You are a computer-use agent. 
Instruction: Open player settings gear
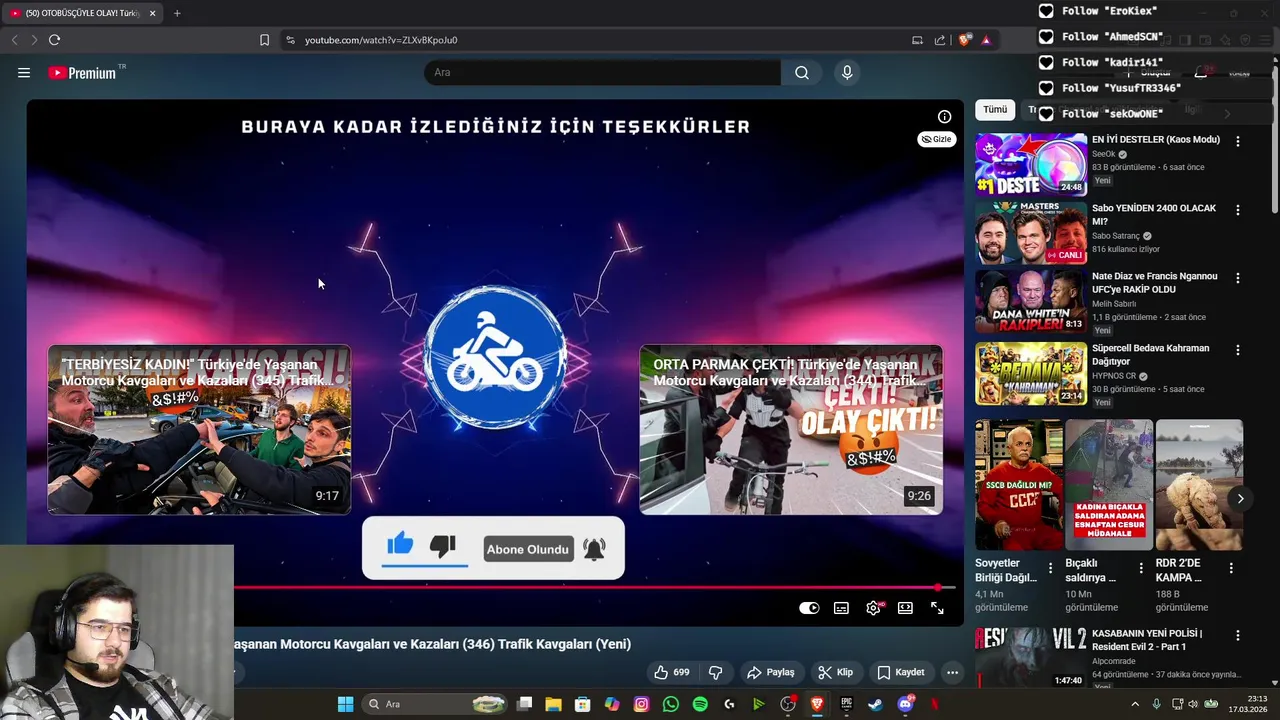[x=873, y=608]
